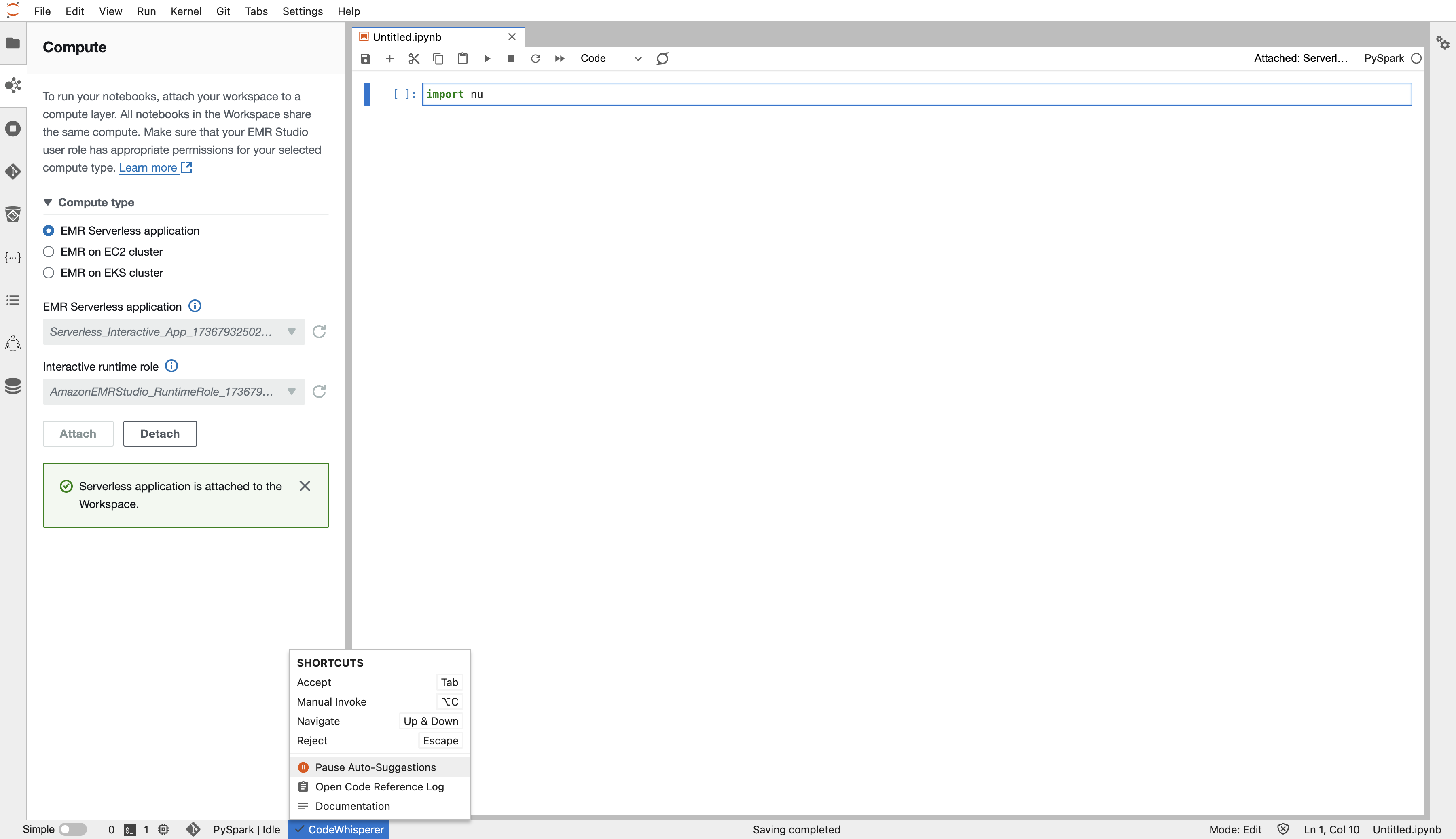Run the selected cell
The height and width of the screenshot is (839, 1456).
click(x=487, y=58)
